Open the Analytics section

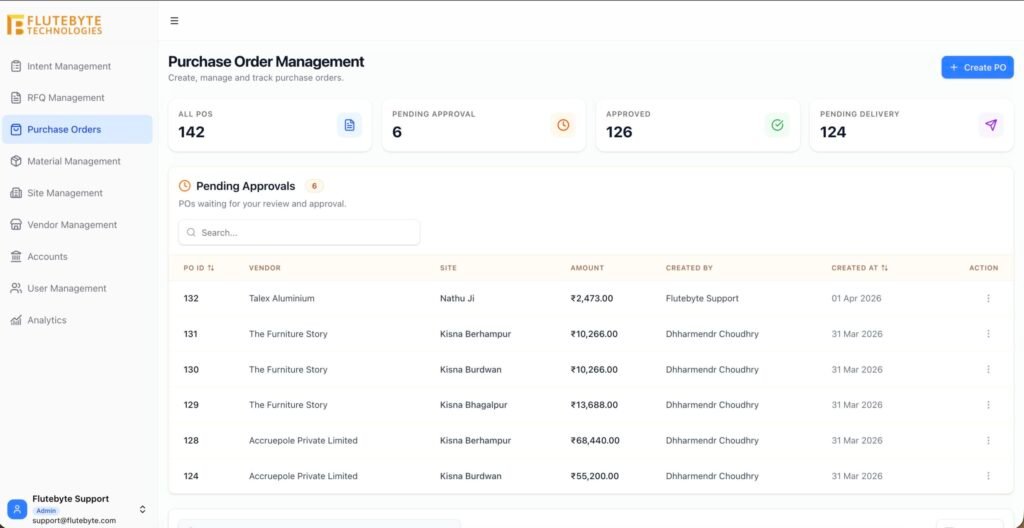77,320
